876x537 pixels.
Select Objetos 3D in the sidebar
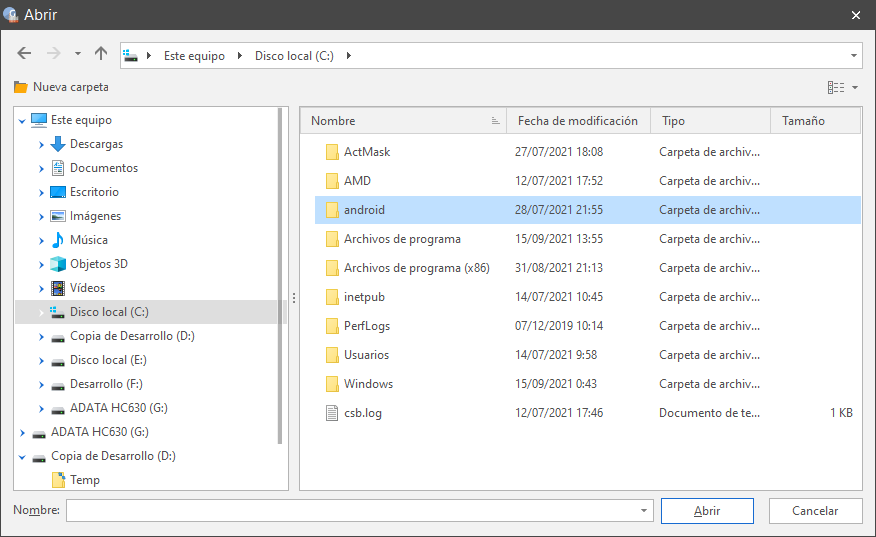click(98, 264)
